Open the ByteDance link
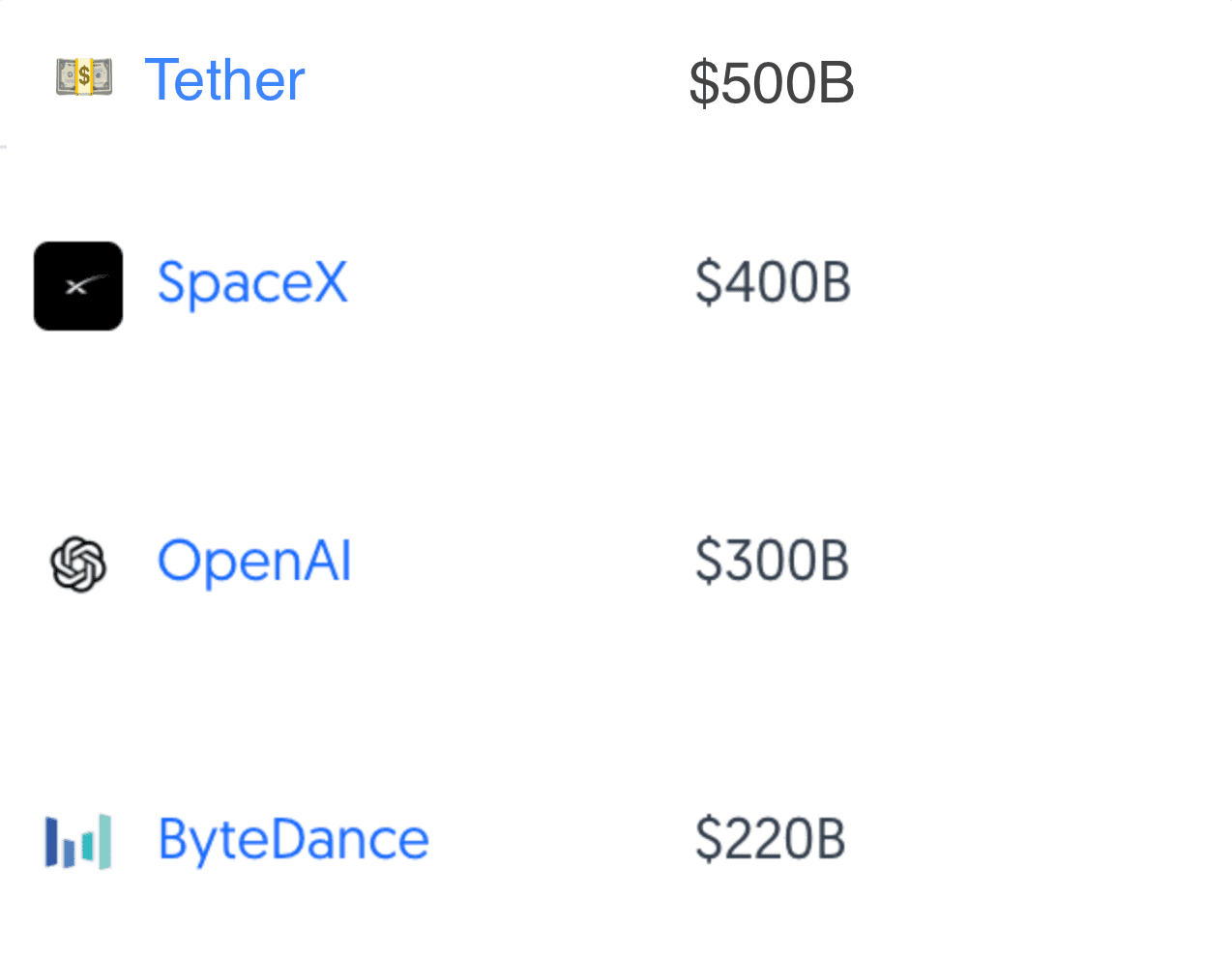The image size is (1232, 955). 292,840
